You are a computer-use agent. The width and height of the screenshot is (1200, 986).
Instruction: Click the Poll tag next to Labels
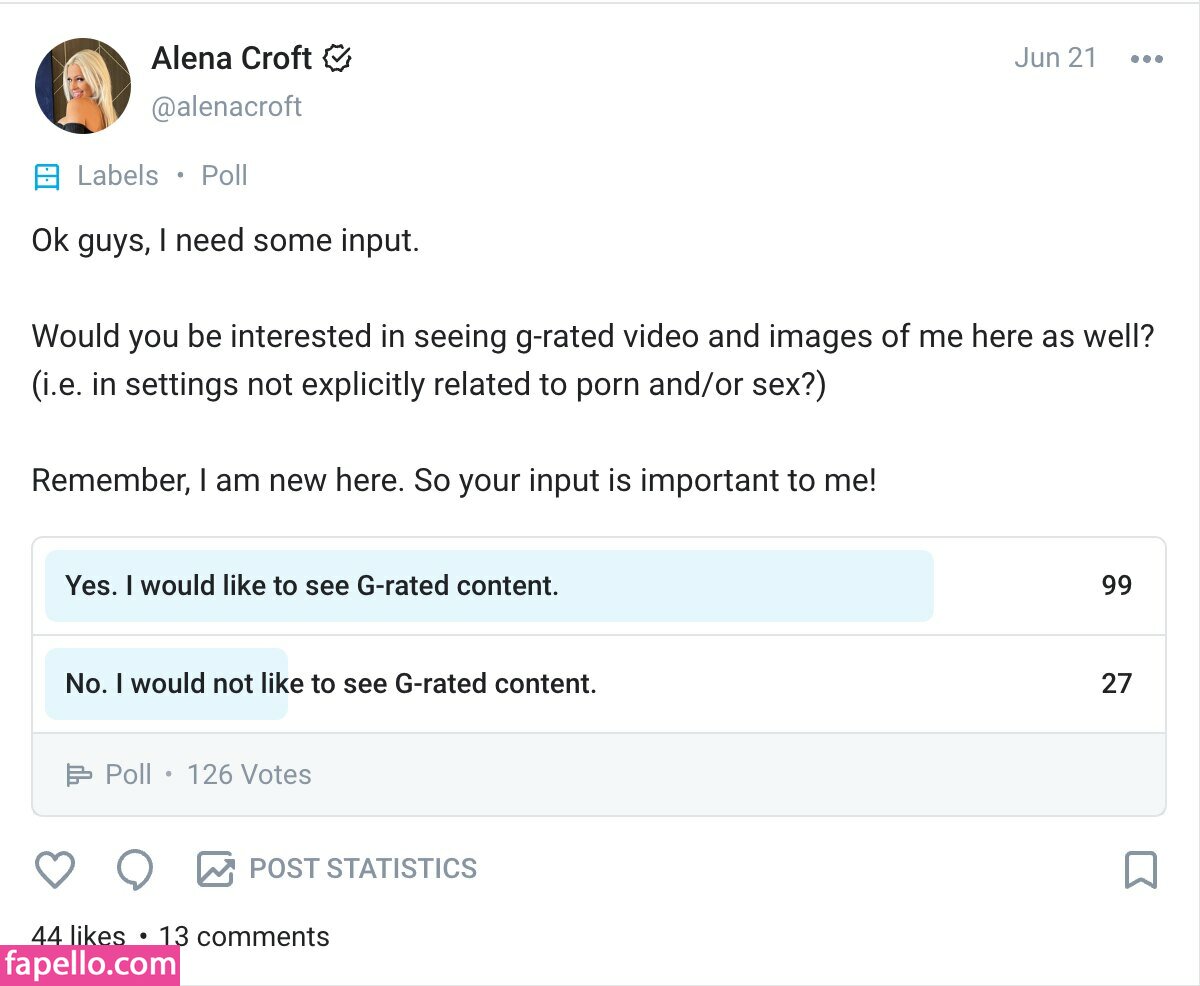(x=224, y=176)
